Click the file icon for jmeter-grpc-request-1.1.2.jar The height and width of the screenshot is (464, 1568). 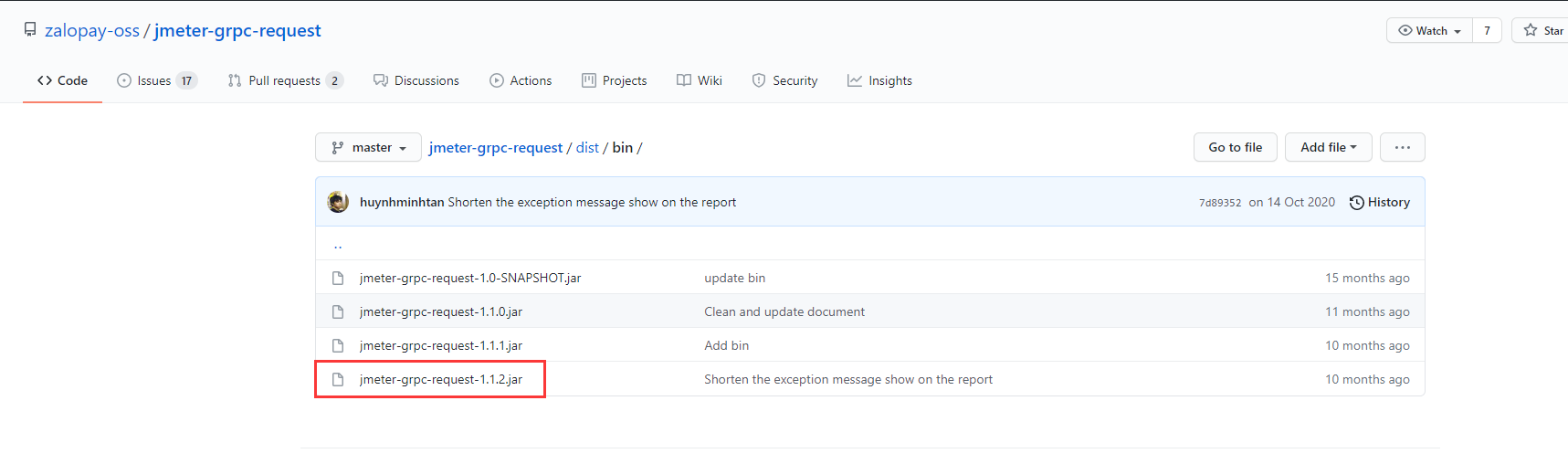click(x=338, y=379)
